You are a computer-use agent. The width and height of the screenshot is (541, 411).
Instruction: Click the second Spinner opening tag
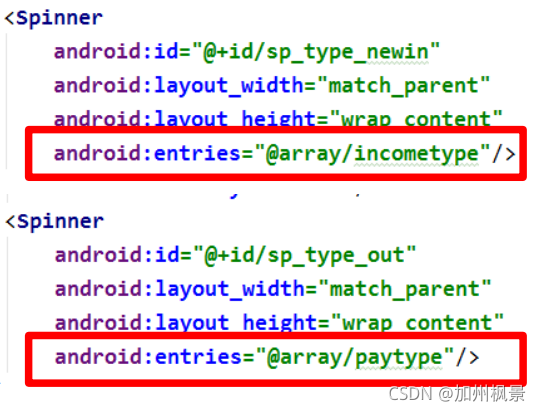click(54, 221)
